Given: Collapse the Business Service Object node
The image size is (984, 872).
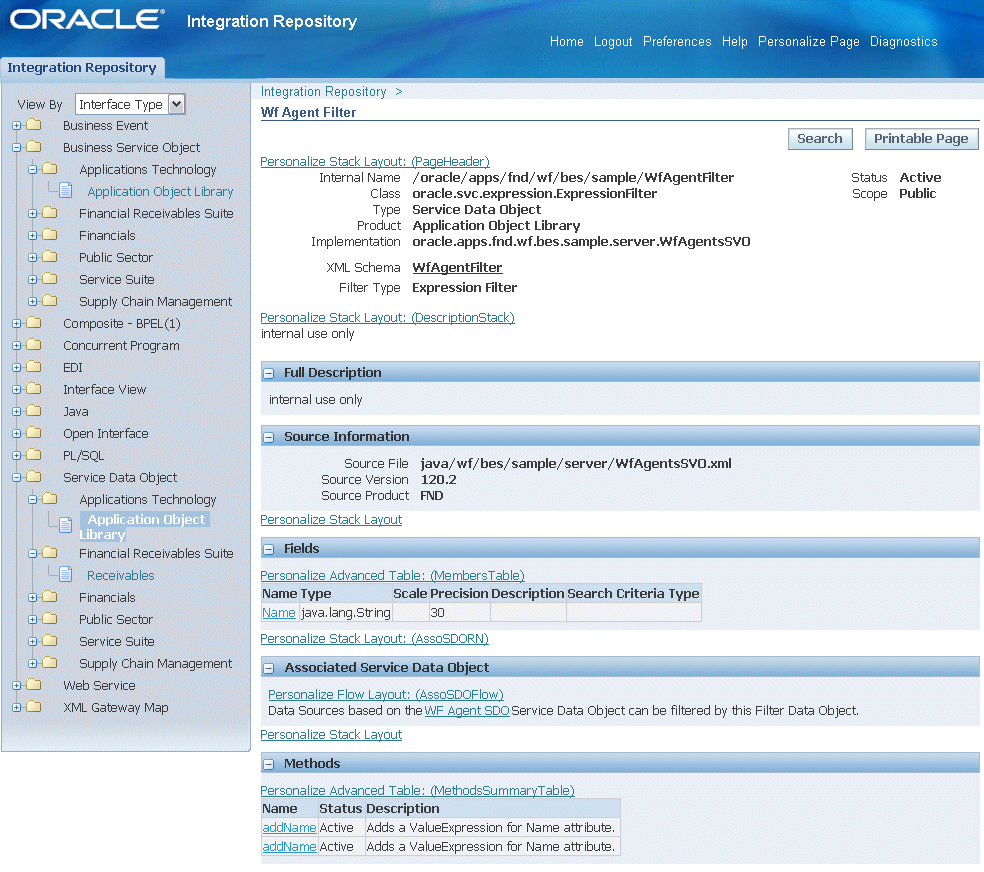Looking at the screenshot, I should coord(16,147).
